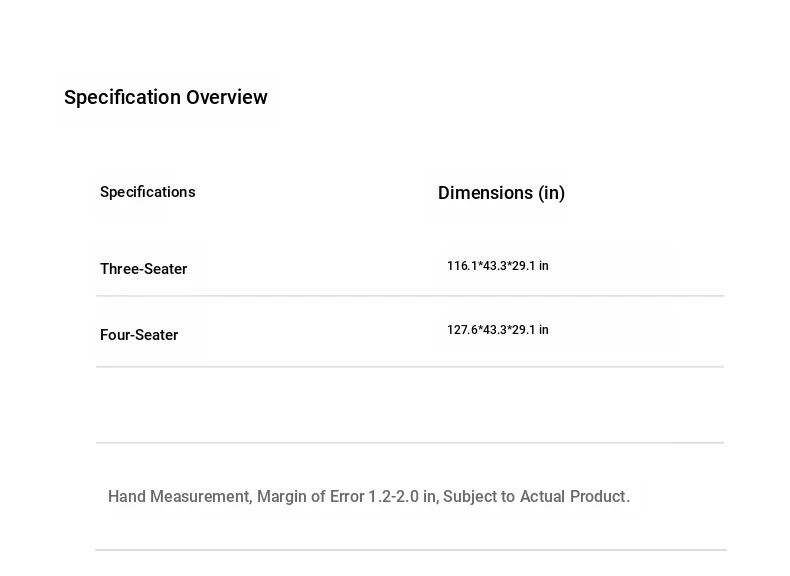Click the divider line below the measurement note
The width and height of the screenshot is (790, 576).
click(410, 550)
